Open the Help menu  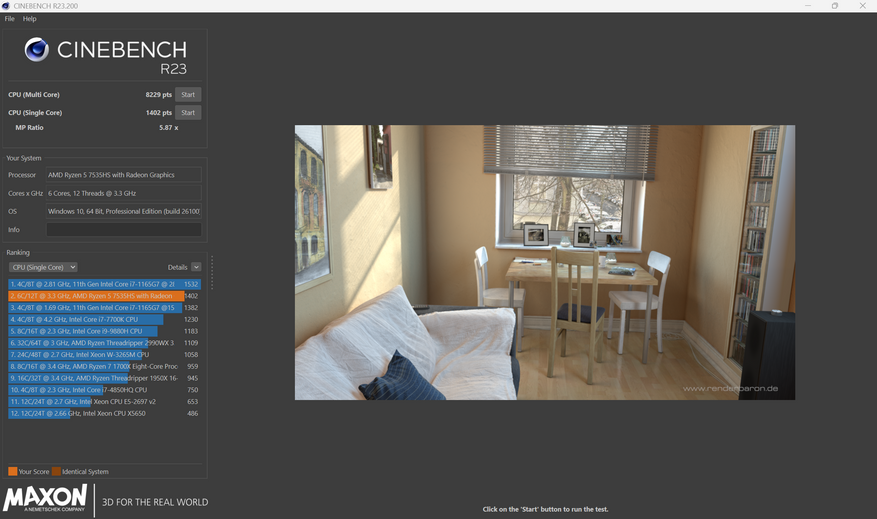pos(30,18)
